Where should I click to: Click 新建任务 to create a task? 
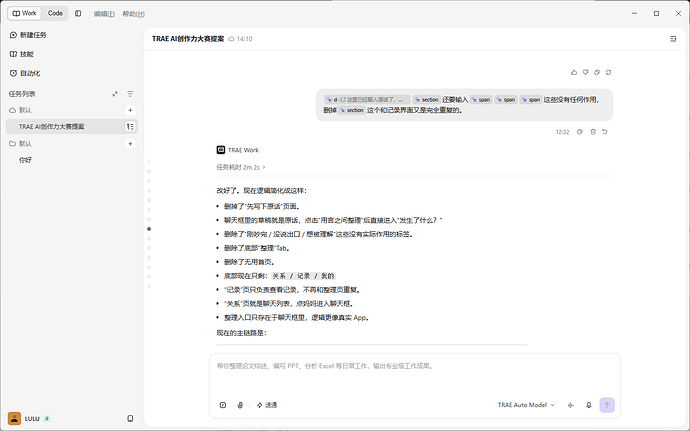(28, 35)
